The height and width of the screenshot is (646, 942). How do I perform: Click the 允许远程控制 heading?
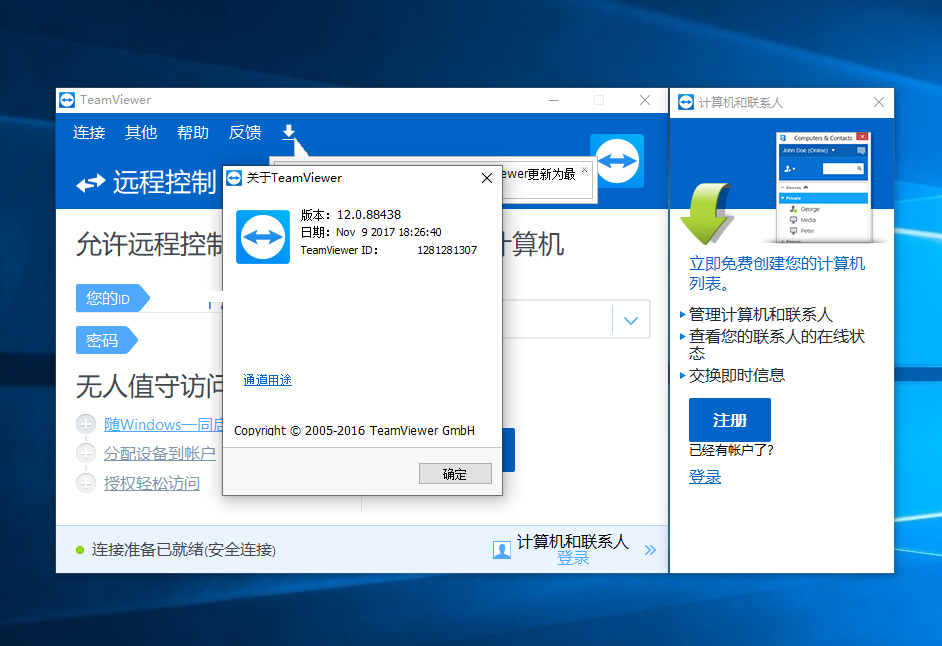coord(150,244)
